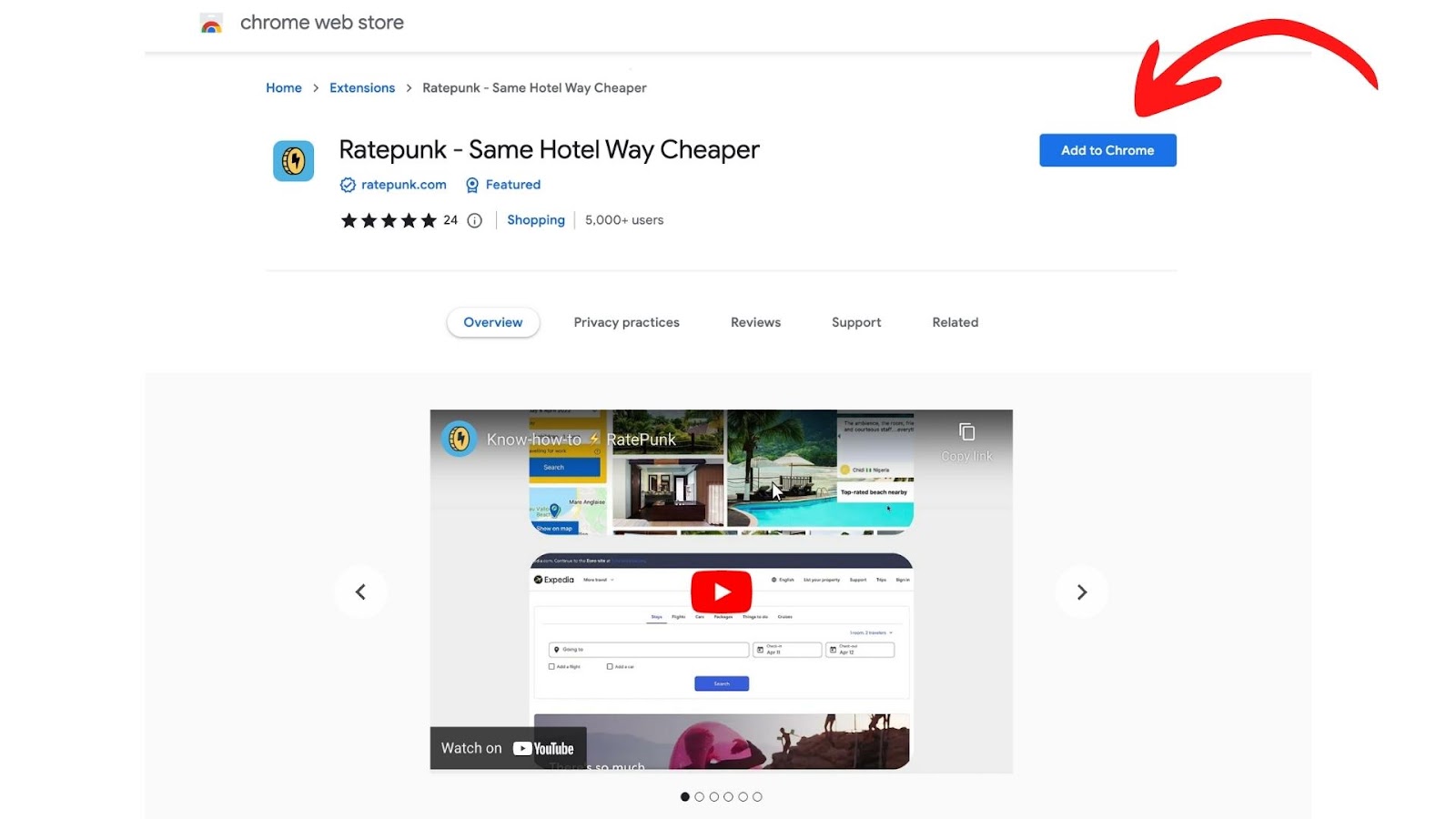Open the Featured link

coord(513,185)
